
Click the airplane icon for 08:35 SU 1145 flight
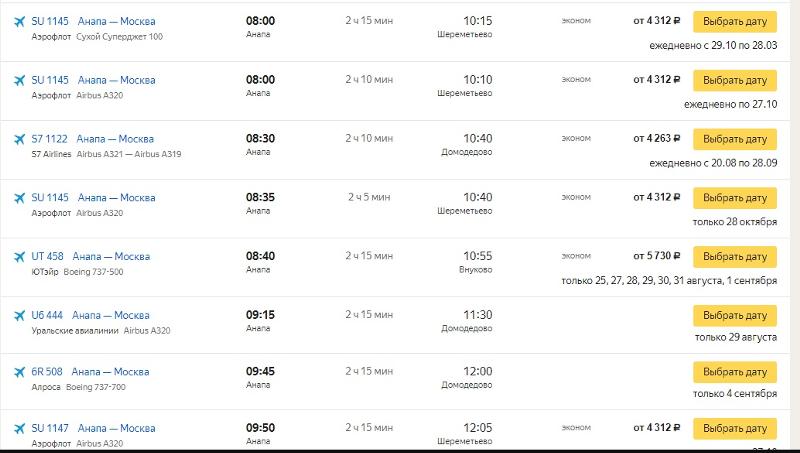click(x=19, y=198)
